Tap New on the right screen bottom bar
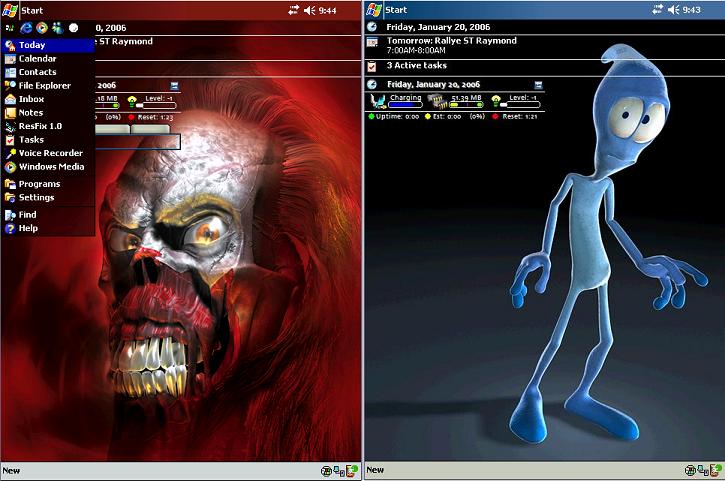This screenshot has width=725, height=481. pos(375,470)
